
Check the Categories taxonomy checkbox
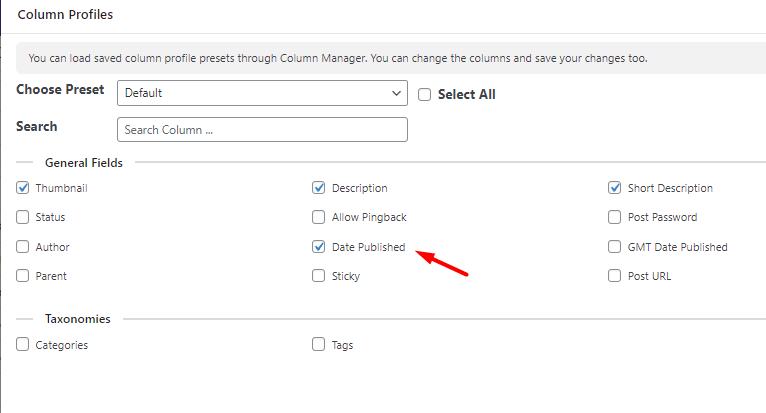(22, 344)
